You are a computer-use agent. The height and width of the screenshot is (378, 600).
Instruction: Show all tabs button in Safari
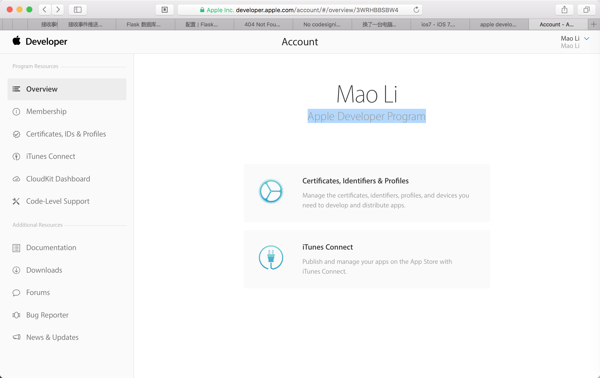click(586, 10)
